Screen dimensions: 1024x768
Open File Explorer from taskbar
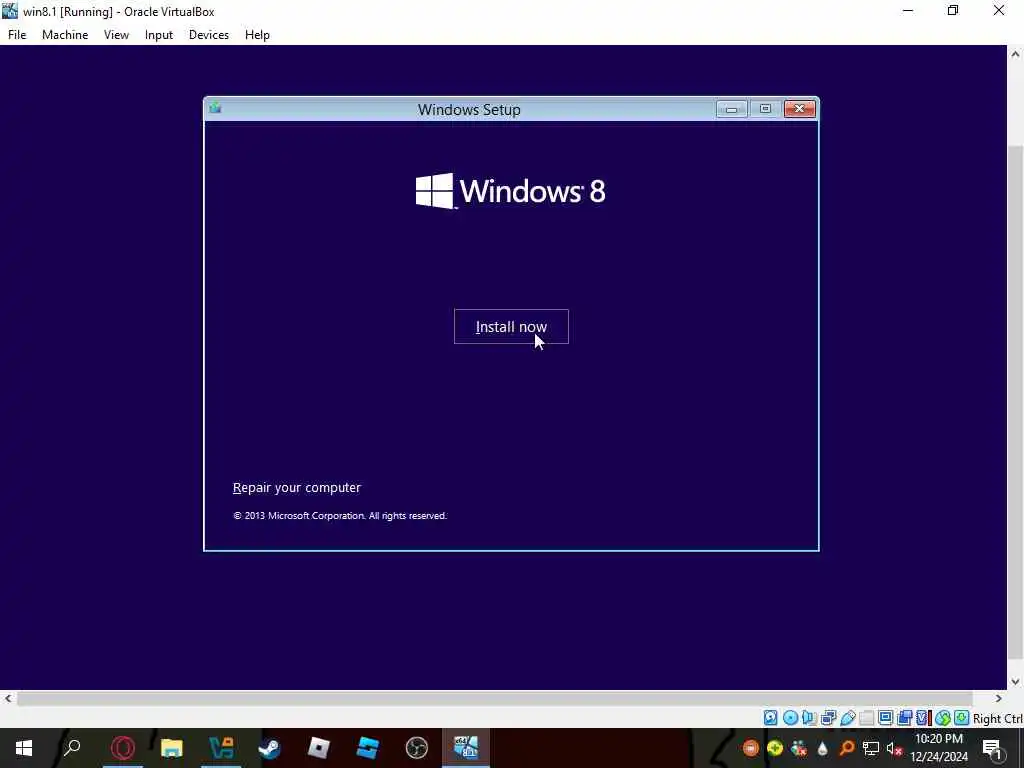pos(172,748)
